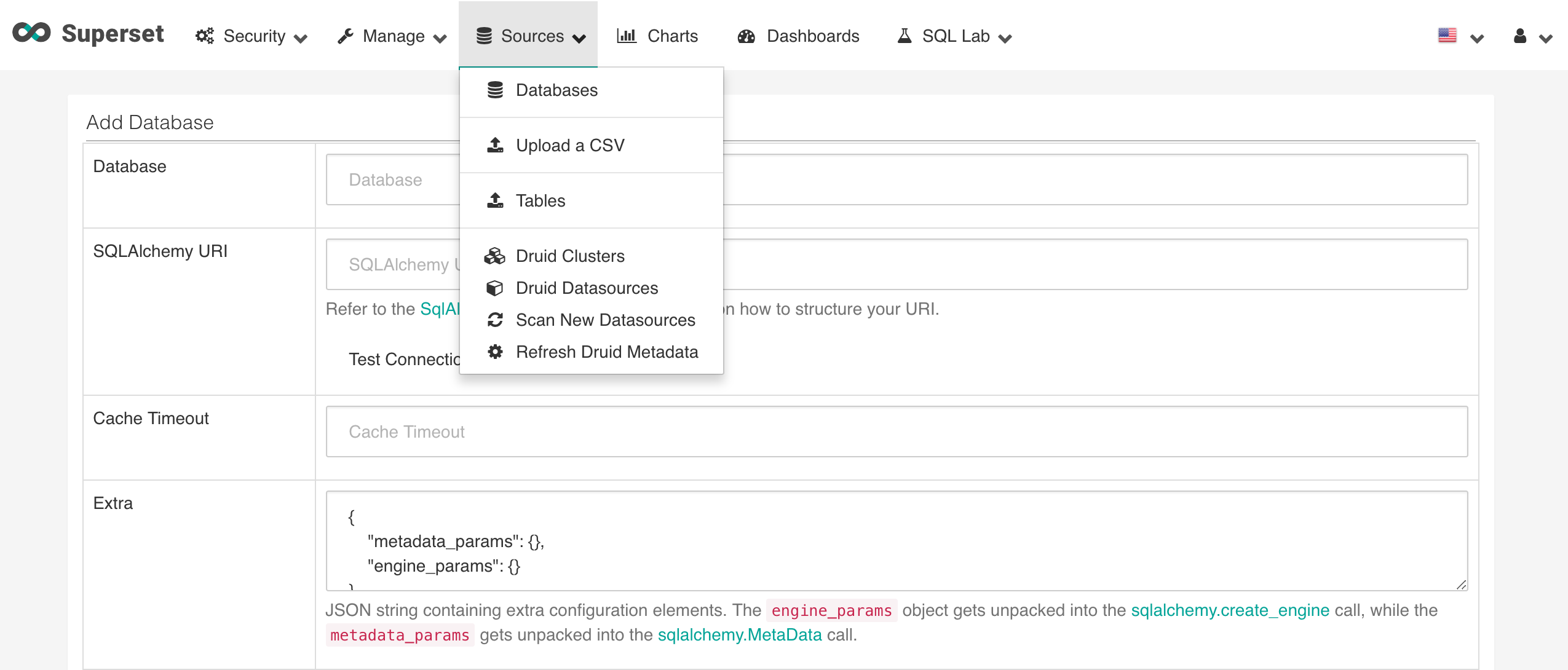Expand the SQL Lab dropdown chevron

coord(1005,39)
